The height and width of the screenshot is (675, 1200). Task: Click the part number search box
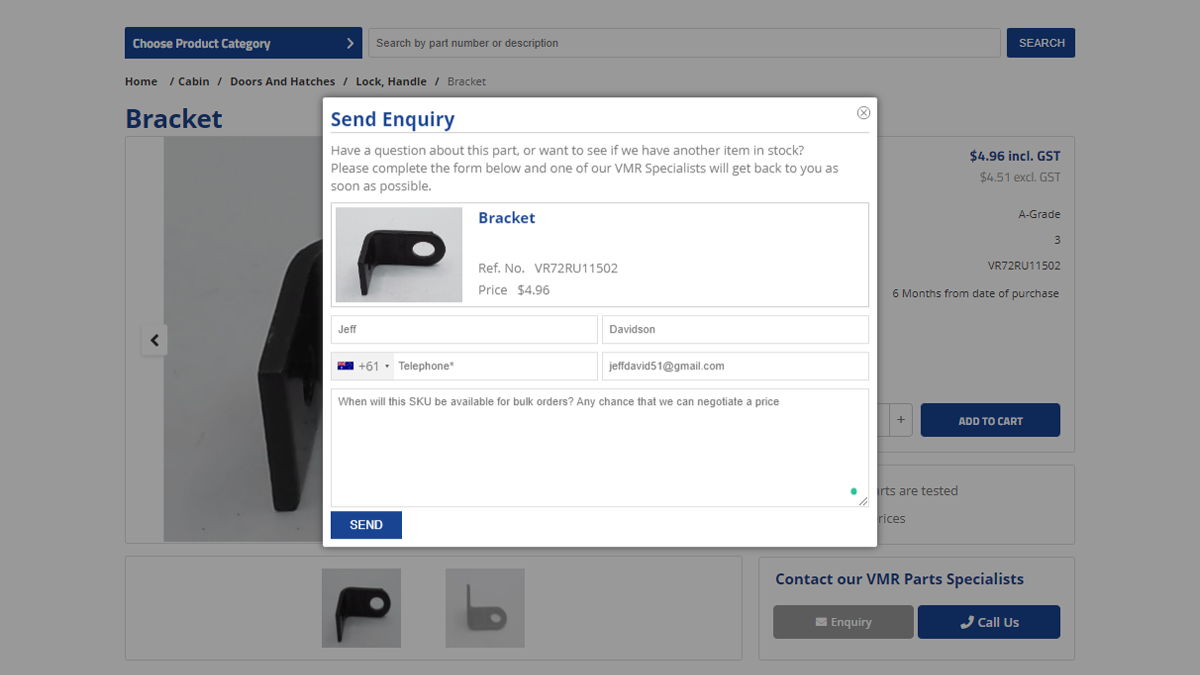pos(684,43)
